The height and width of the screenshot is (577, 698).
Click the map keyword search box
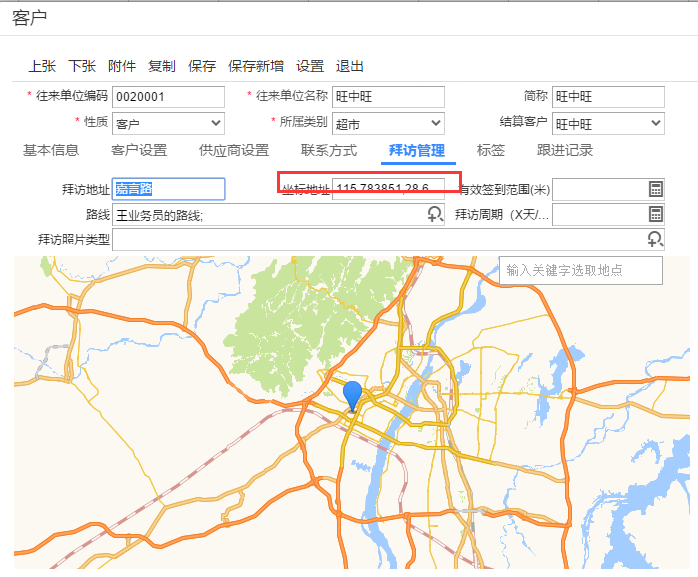coord(581,270)
